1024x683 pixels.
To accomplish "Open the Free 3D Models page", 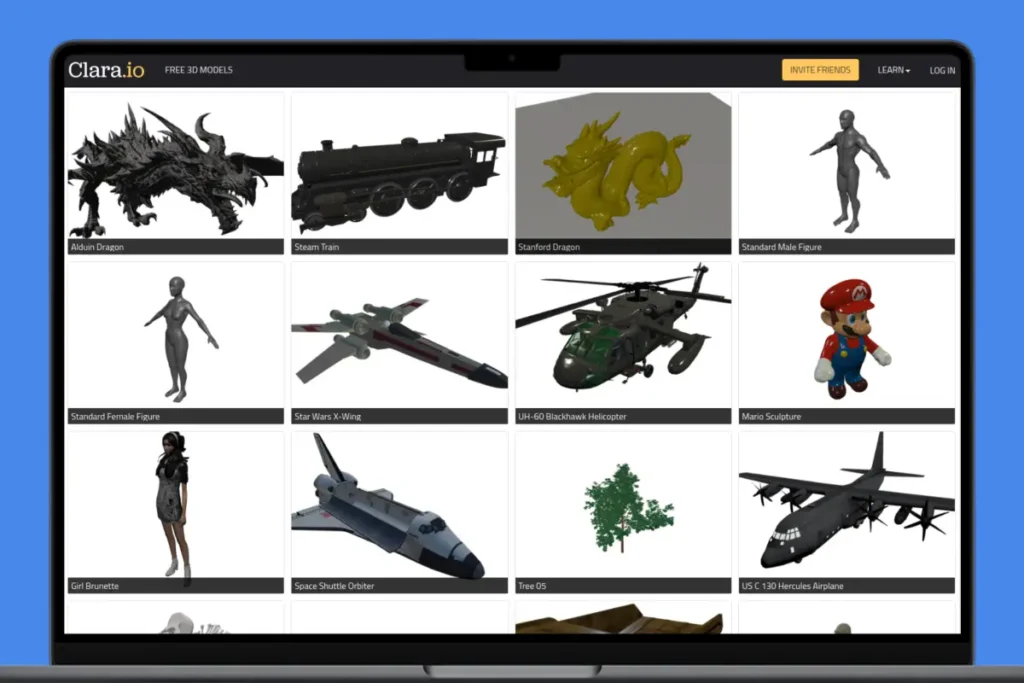I will point(199,70).
